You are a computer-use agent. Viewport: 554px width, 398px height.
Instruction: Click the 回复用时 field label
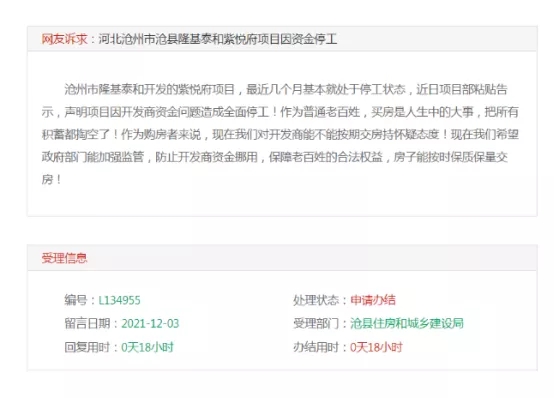[87, 347]
